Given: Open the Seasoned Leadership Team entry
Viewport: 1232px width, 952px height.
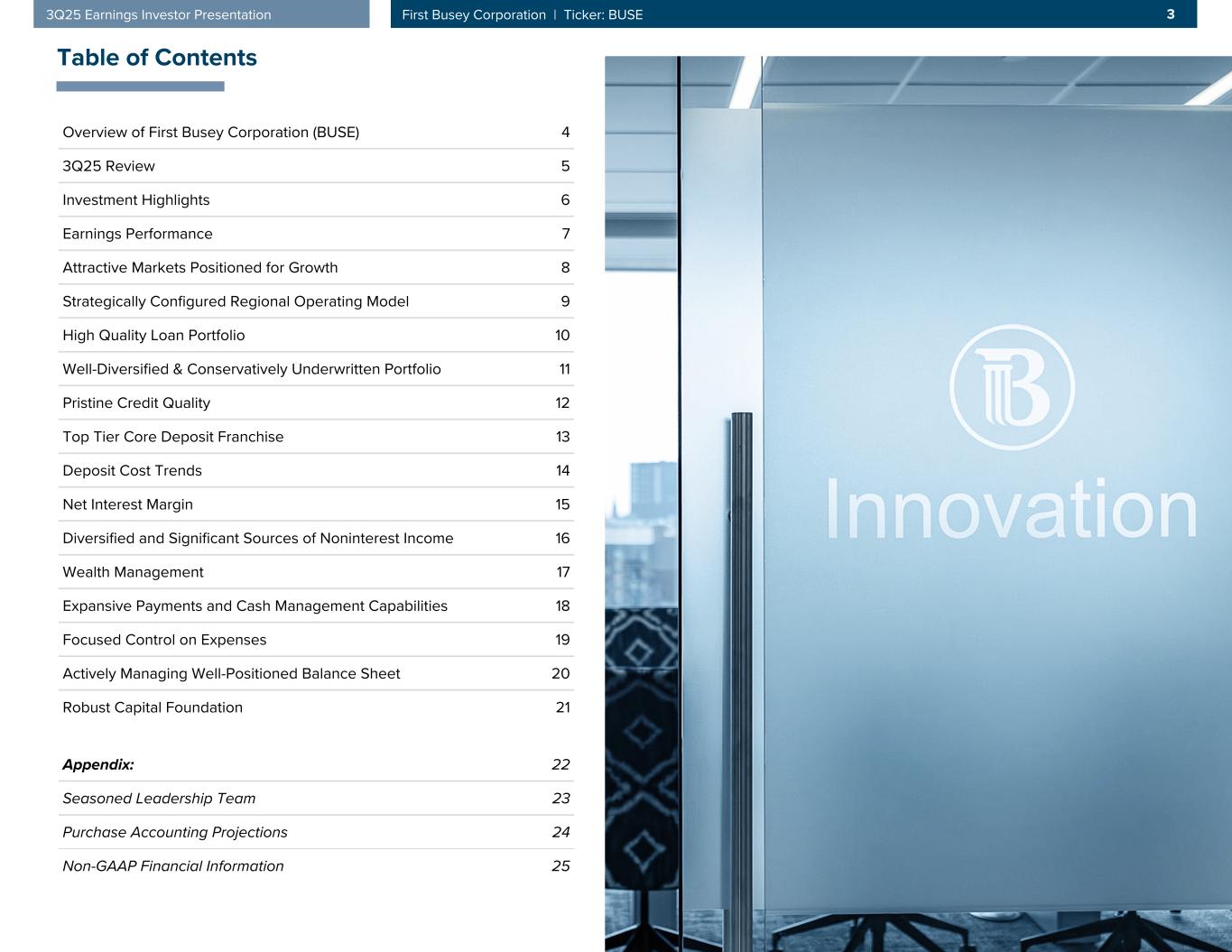Looking at the screenshot, I should [x=159, y=799].
